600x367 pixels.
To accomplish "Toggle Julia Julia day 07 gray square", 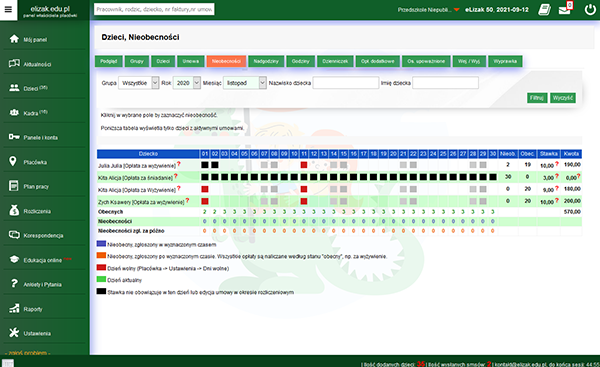I will pyautogui.click(x=264, y=165).
